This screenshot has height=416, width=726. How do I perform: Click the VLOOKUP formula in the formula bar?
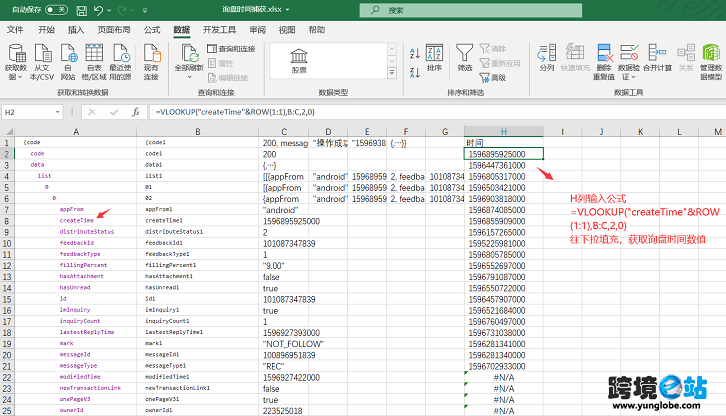235,112
